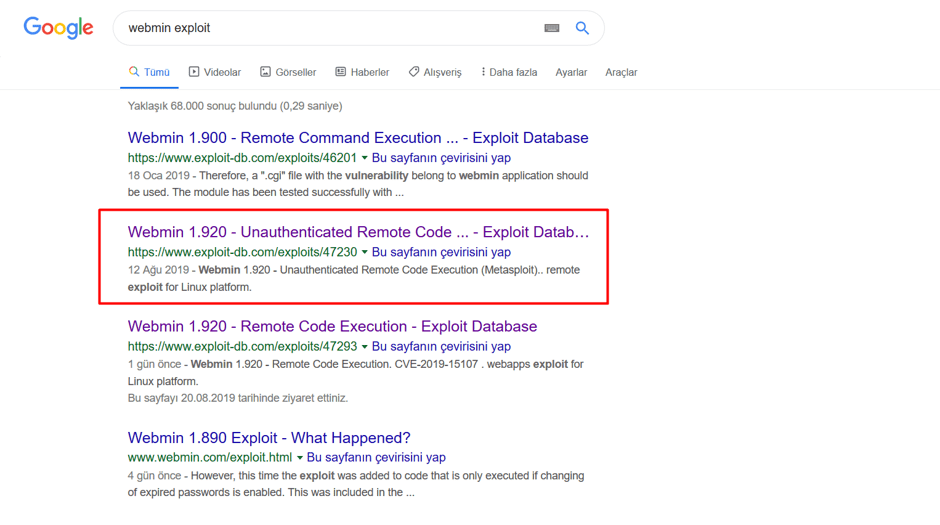Open Araçlar tools menu
The width and height of the screenshot is (940, 525).
(621, 72)
